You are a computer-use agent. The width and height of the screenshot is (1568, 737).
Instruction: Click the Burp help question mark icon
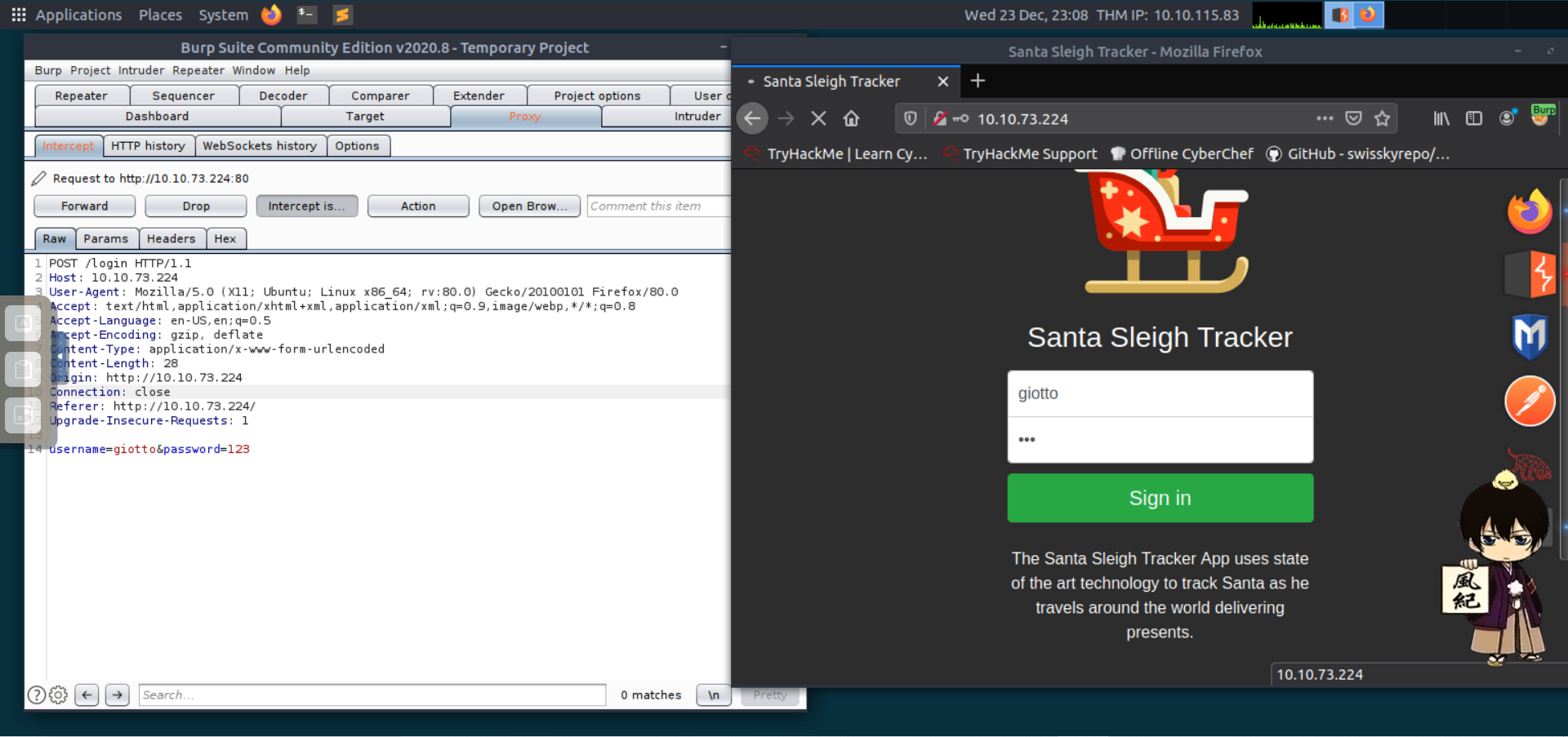pyautogui.click(x=37, y=695)
